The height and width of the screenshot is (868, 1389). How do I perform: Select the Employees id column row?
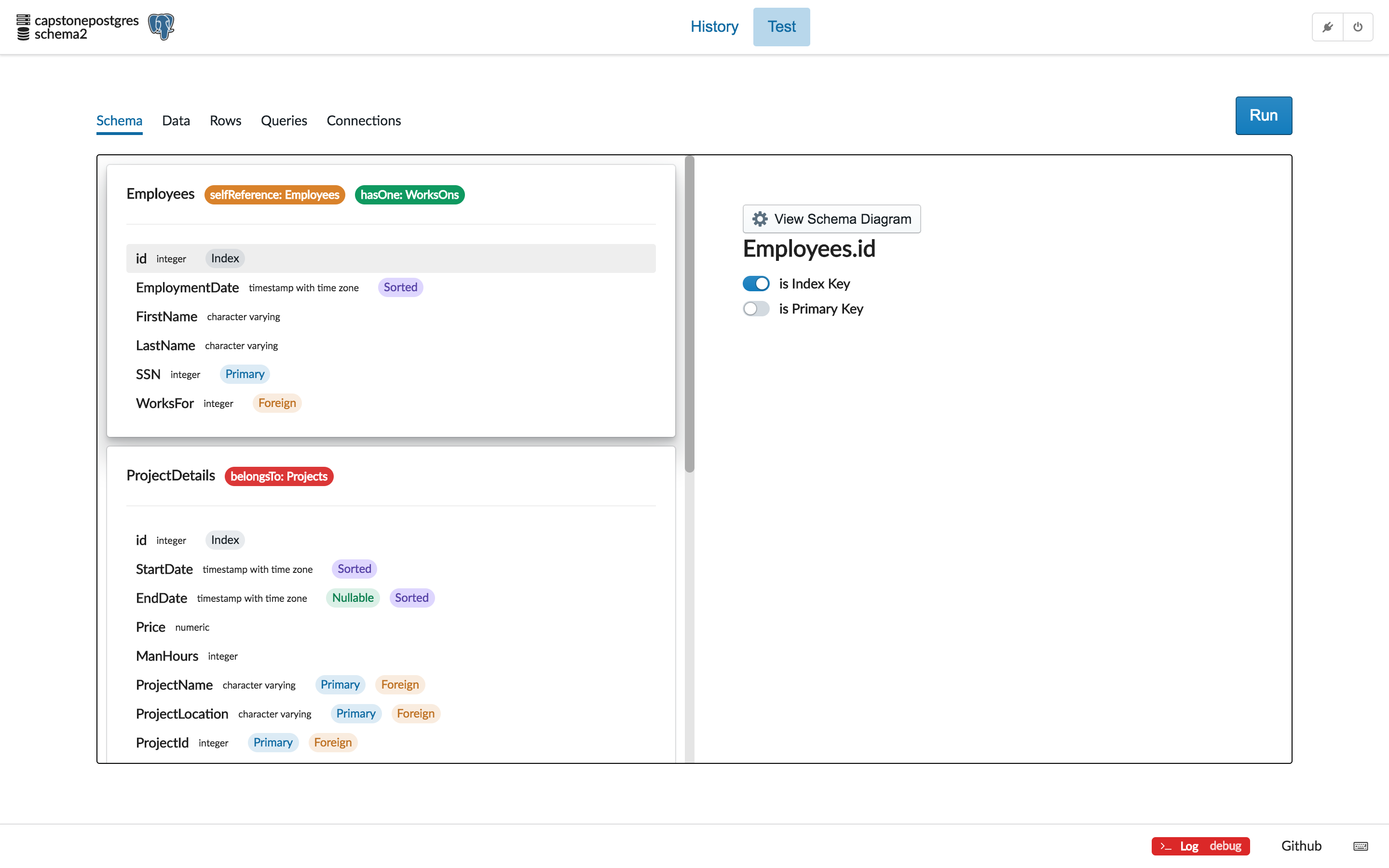390,258
